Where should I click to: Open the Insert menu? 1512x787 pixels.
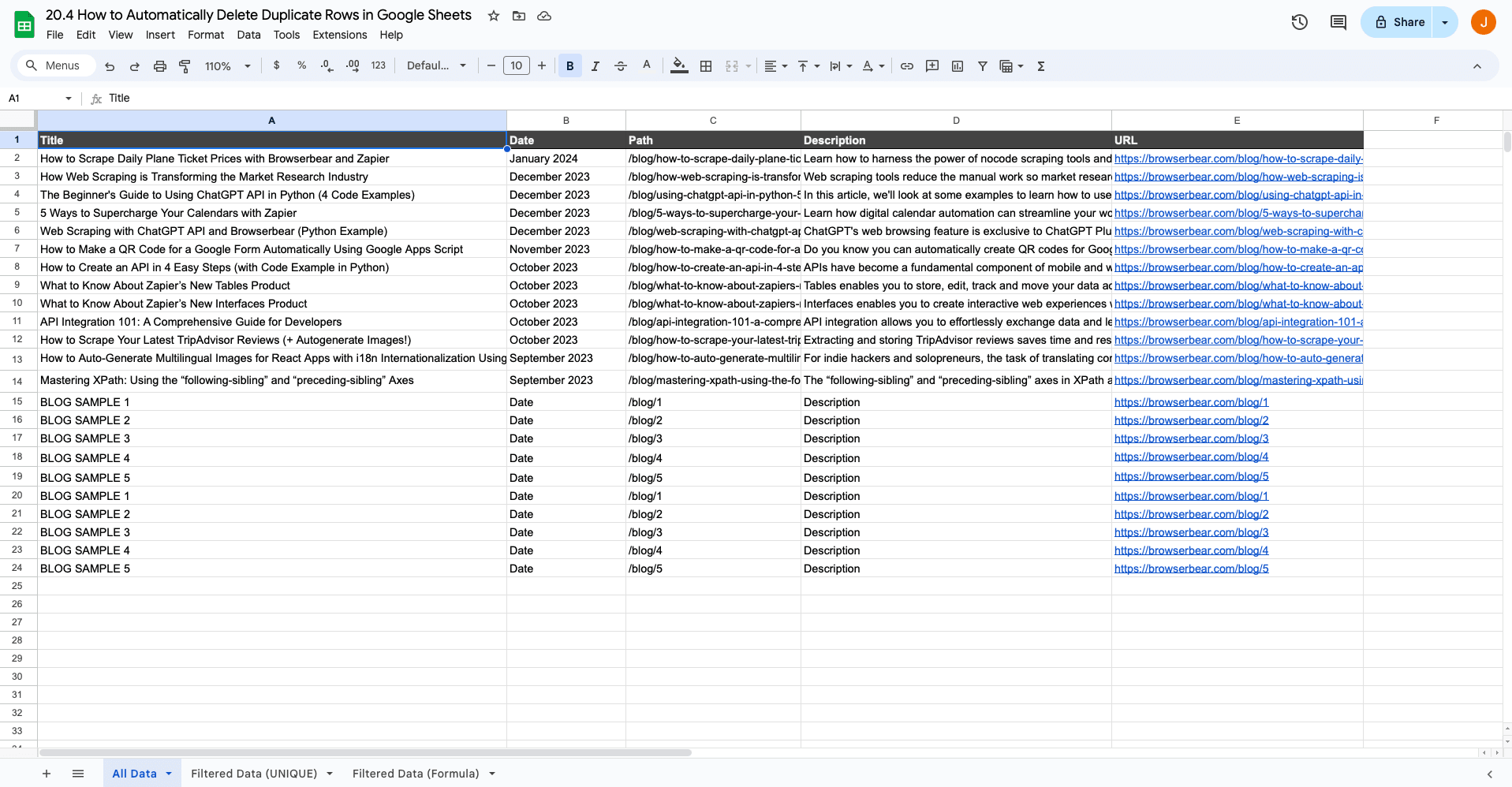click(160, 35)
